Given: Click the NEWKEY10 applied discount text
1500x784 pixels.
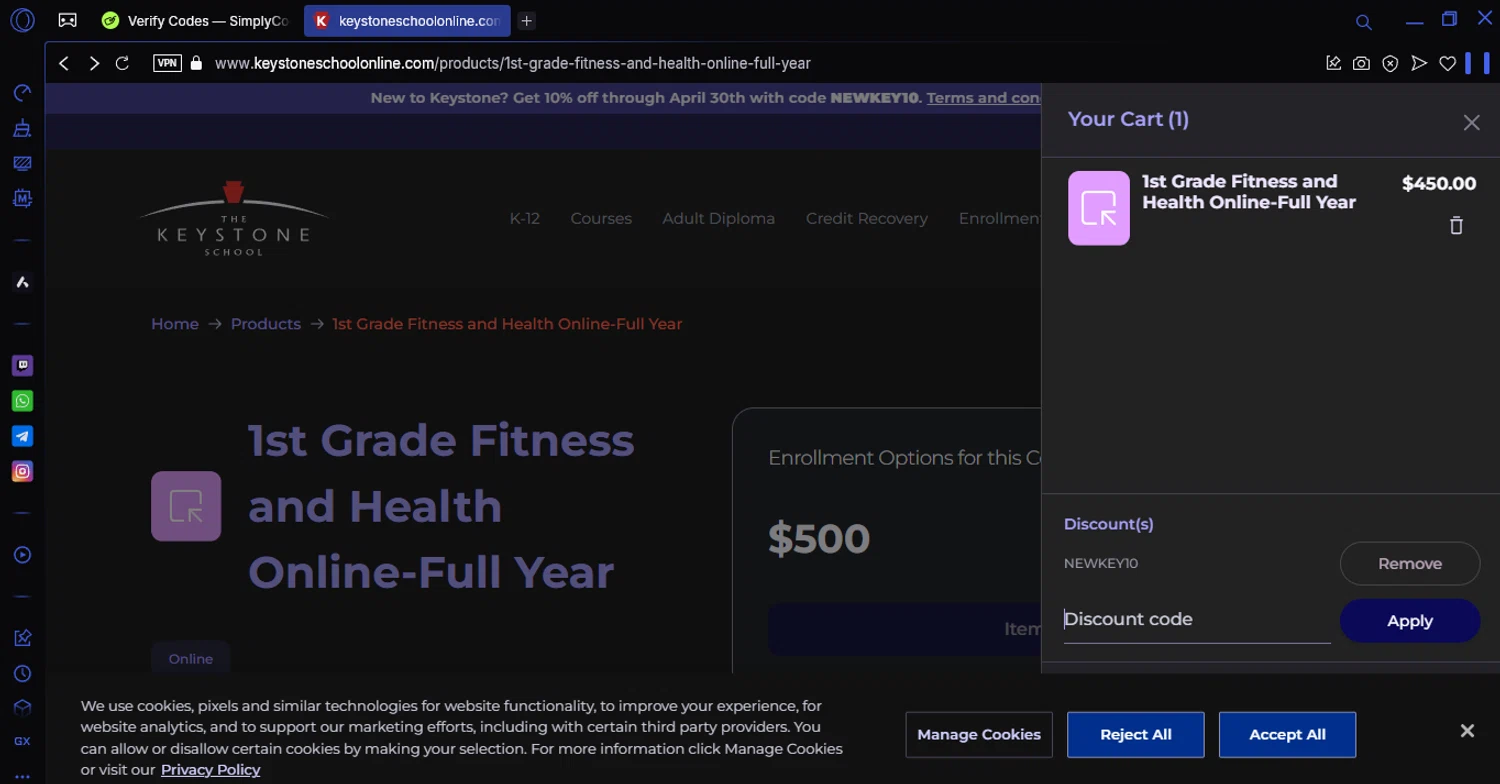Looking at the screenshot, I should click(x=1100, y=563).
